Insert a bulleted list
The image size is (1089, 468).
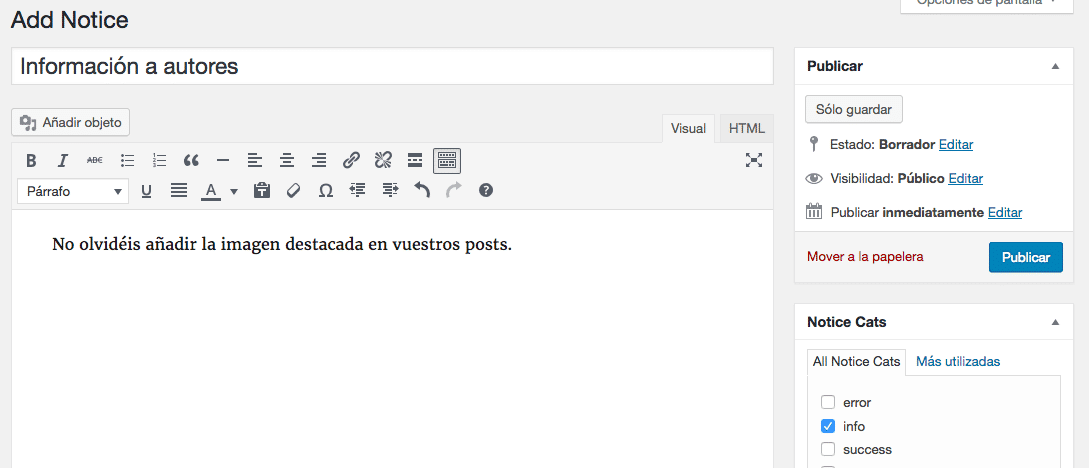click(x=127, y=161)
